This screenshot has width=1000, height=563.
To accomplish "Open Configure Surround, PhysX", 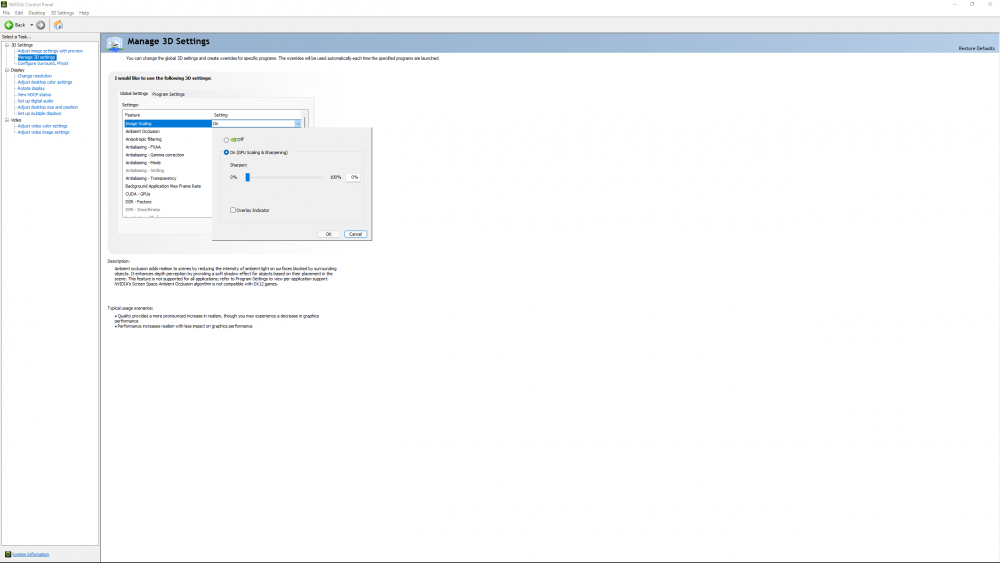I will click(x=43, y=63).
